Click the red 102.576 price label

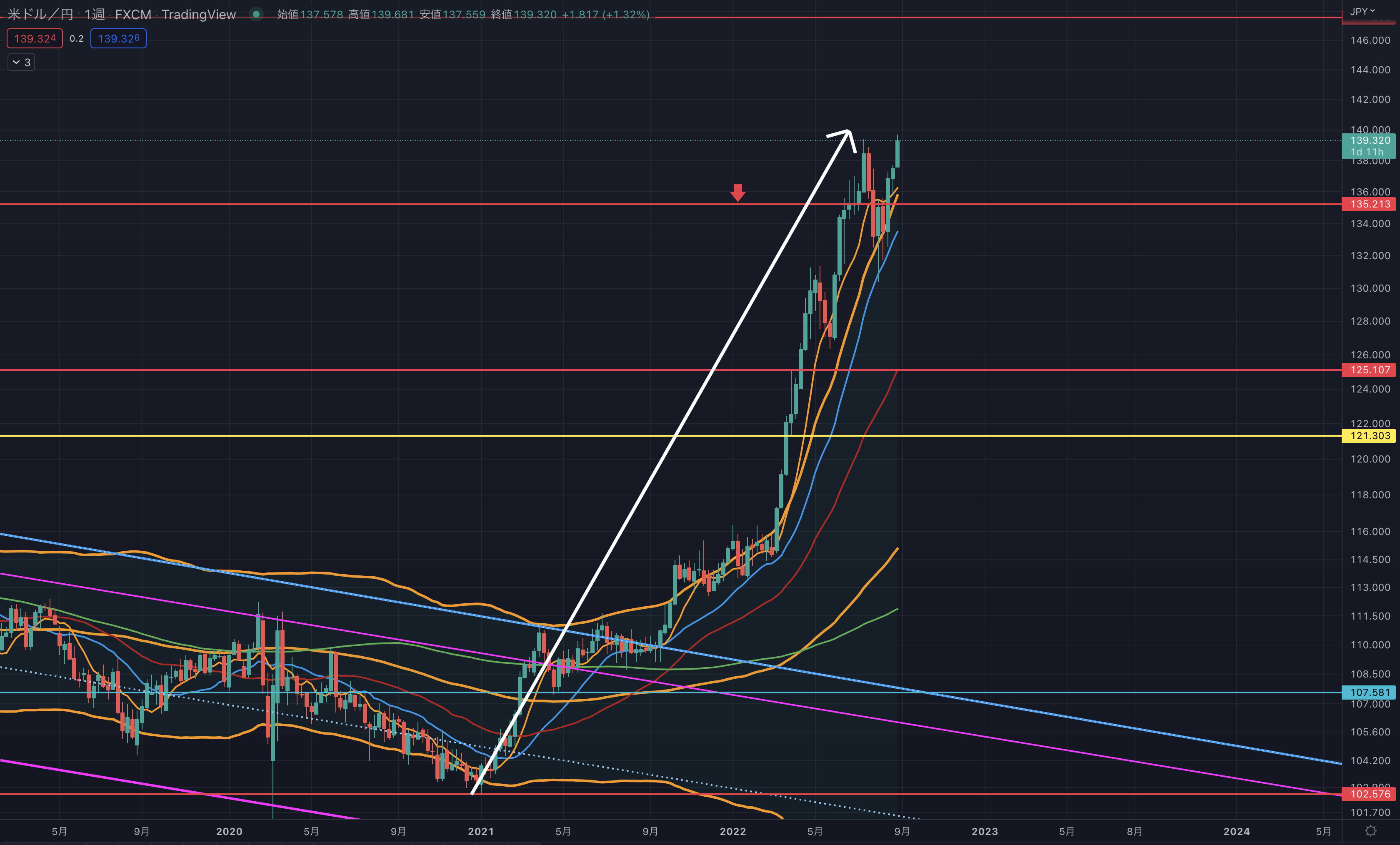pos(1369,794)
